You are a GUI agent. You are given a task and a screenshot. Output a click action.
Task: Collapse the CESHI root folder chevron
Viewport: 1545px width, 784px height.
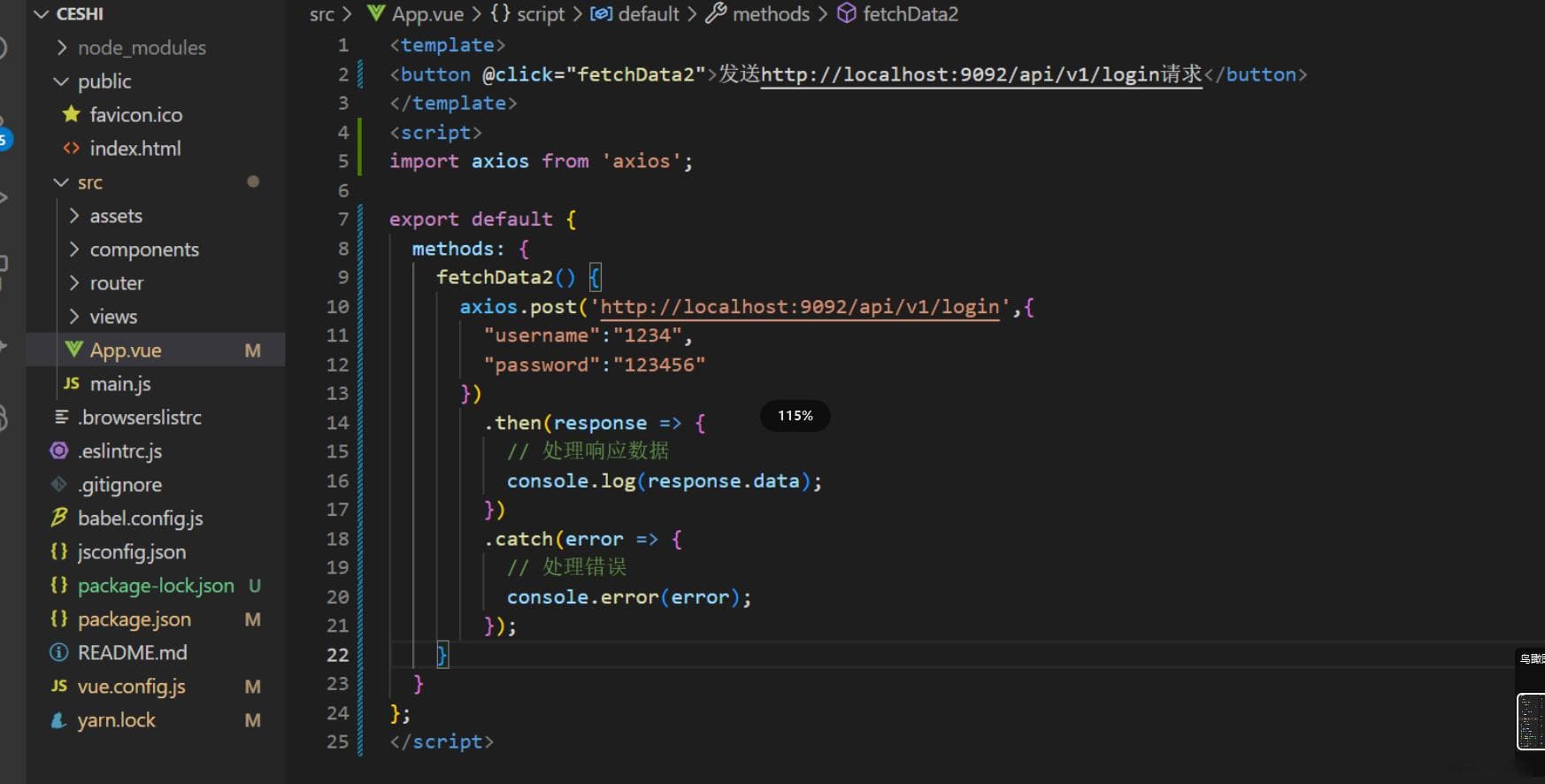41,14
